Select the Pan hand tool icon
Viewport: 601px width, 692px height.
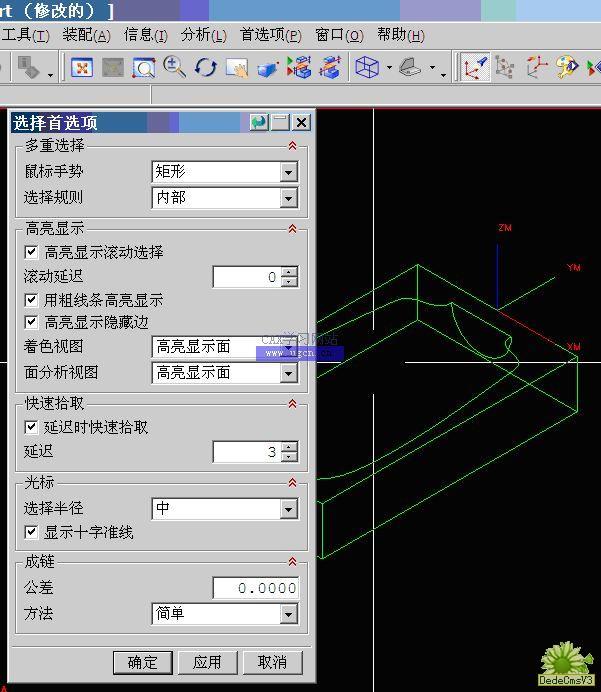(x=237, y=68)
